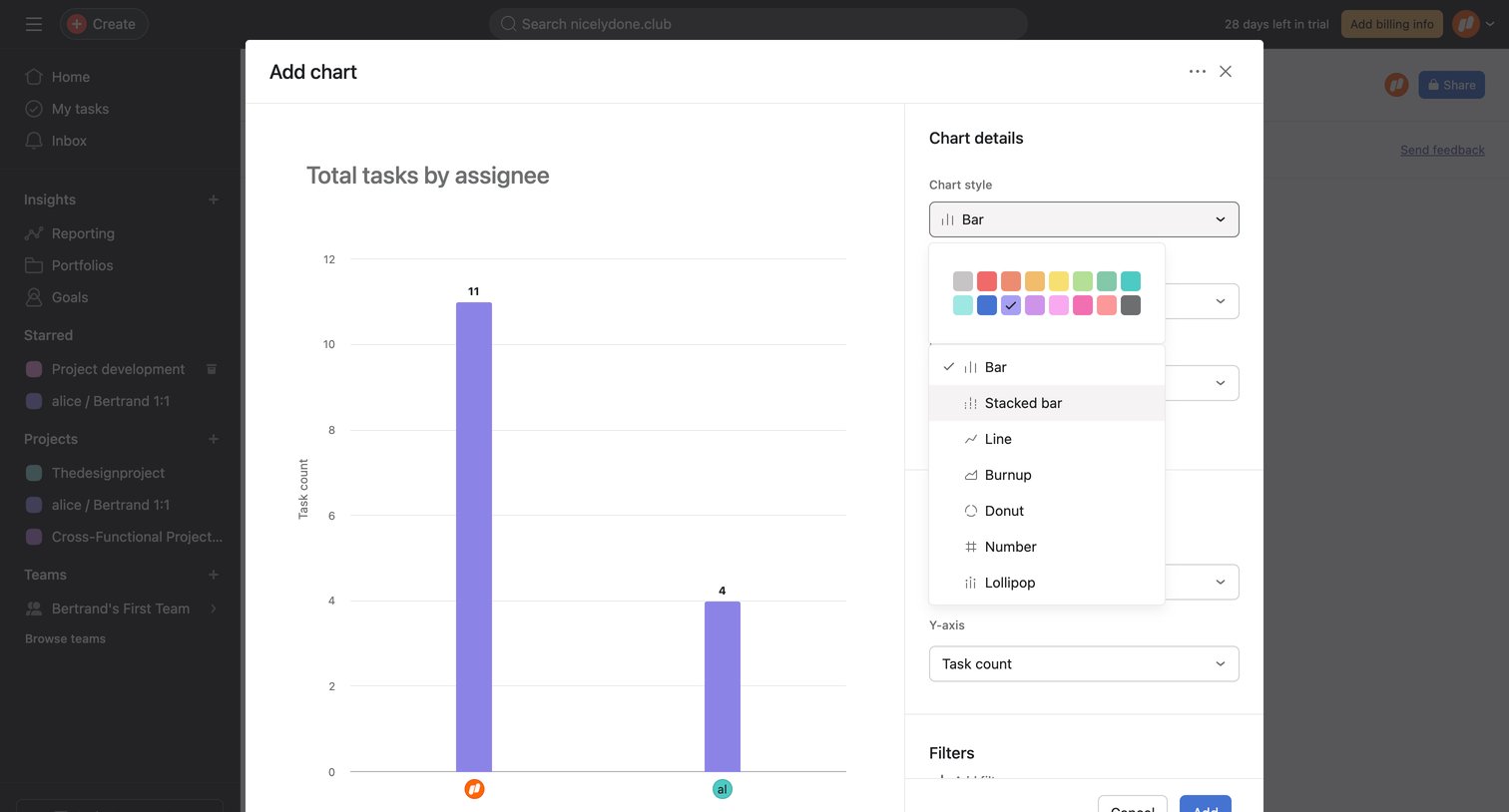Open the Y-axis Task count dropdown
This screenshot has width=1509, height=812.
pyautogui.click(x=1084, y=664)
